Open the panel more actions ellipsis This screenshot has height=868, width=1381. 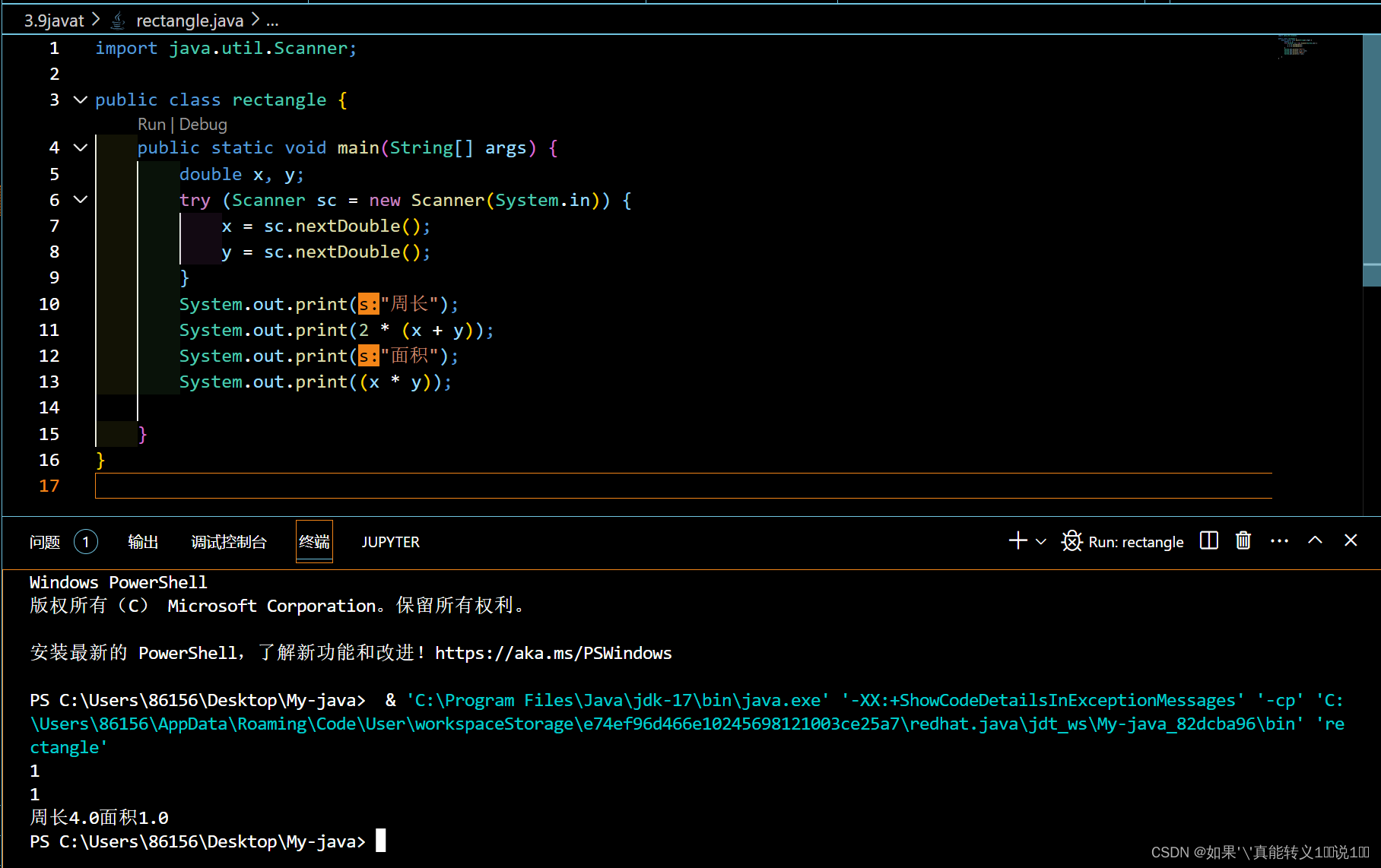click(1279, 540)
